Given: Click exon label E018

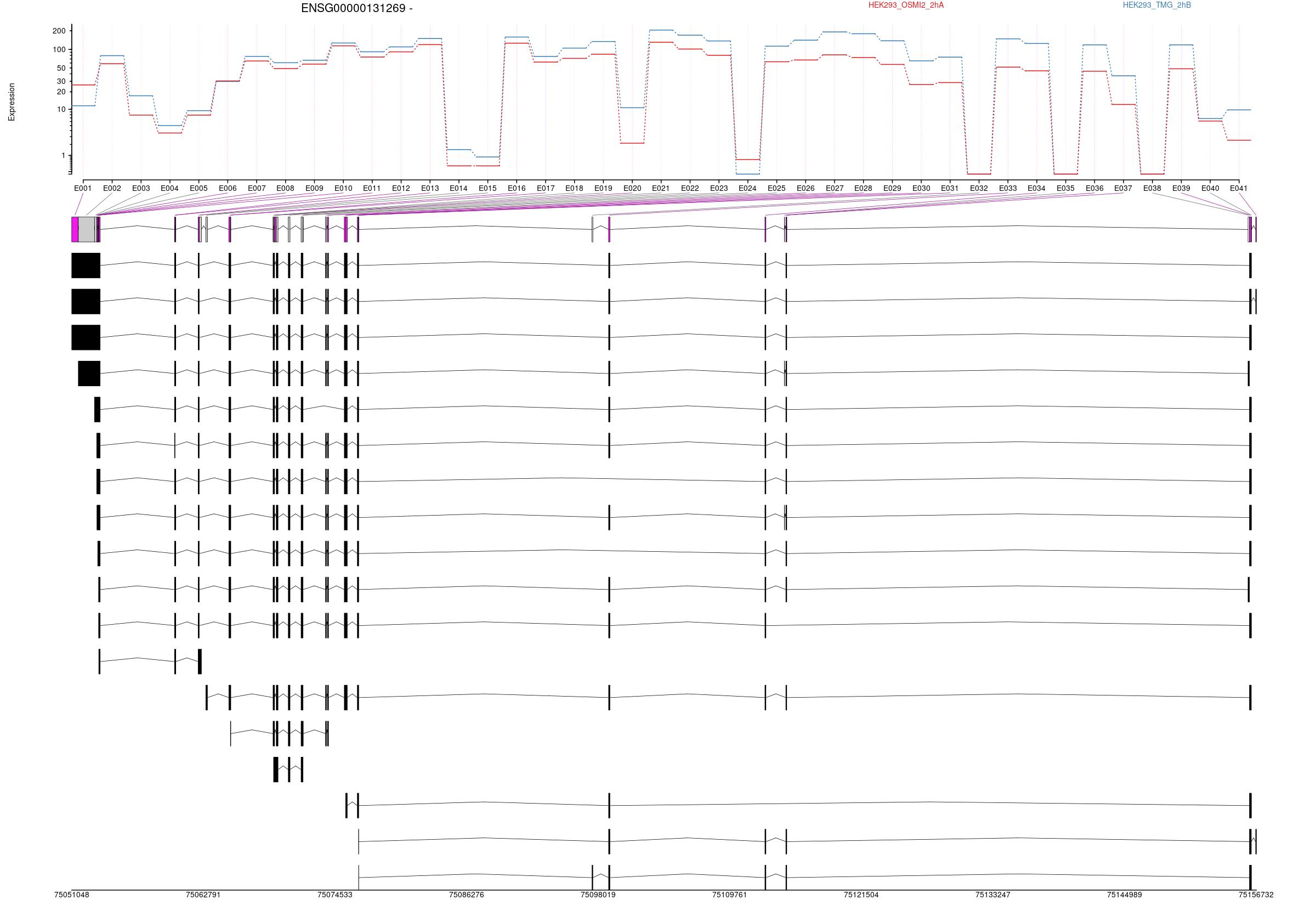Looking at the screenshot, I should click(574, 188).
